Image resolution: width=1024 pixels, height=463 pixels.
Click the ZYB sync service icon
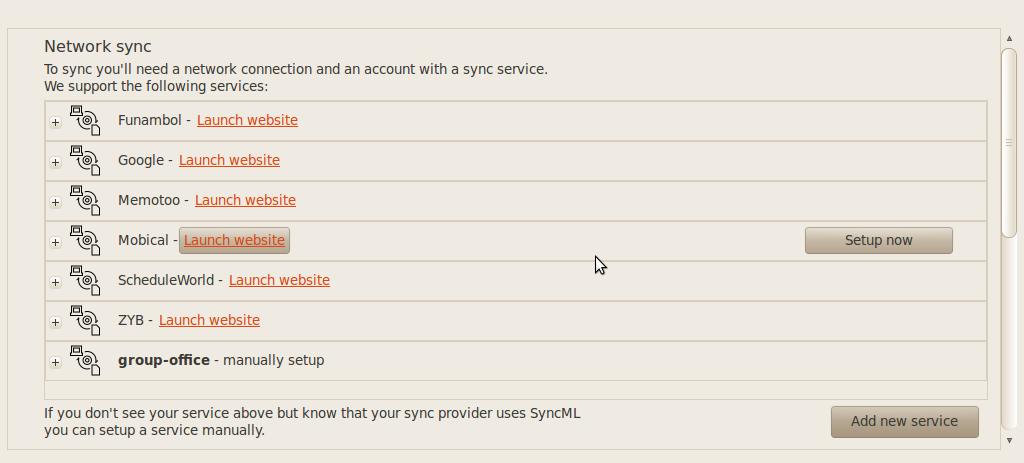click(87, 320)
